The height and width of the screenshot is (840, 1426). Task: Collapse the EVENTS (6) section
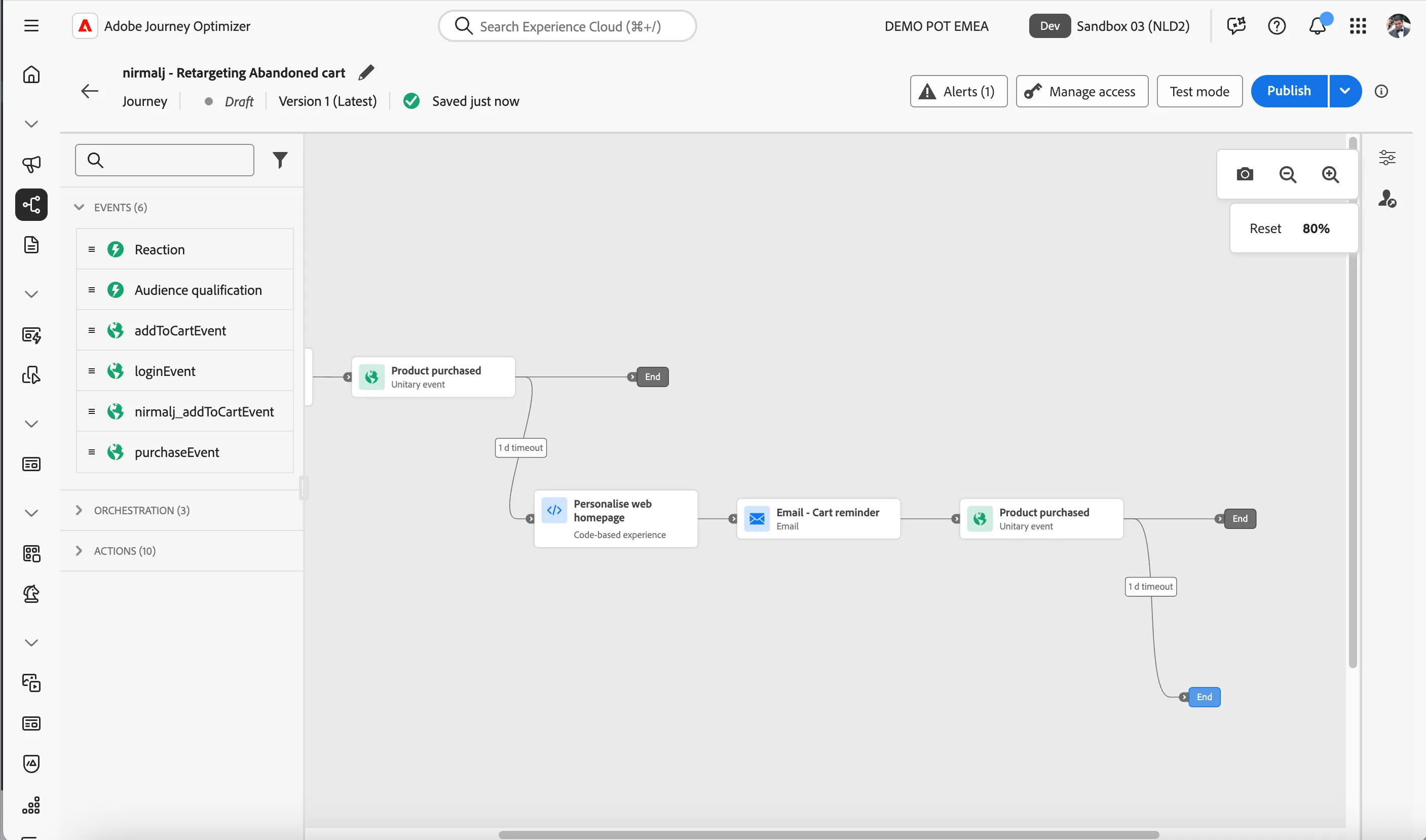coord(79,207)
